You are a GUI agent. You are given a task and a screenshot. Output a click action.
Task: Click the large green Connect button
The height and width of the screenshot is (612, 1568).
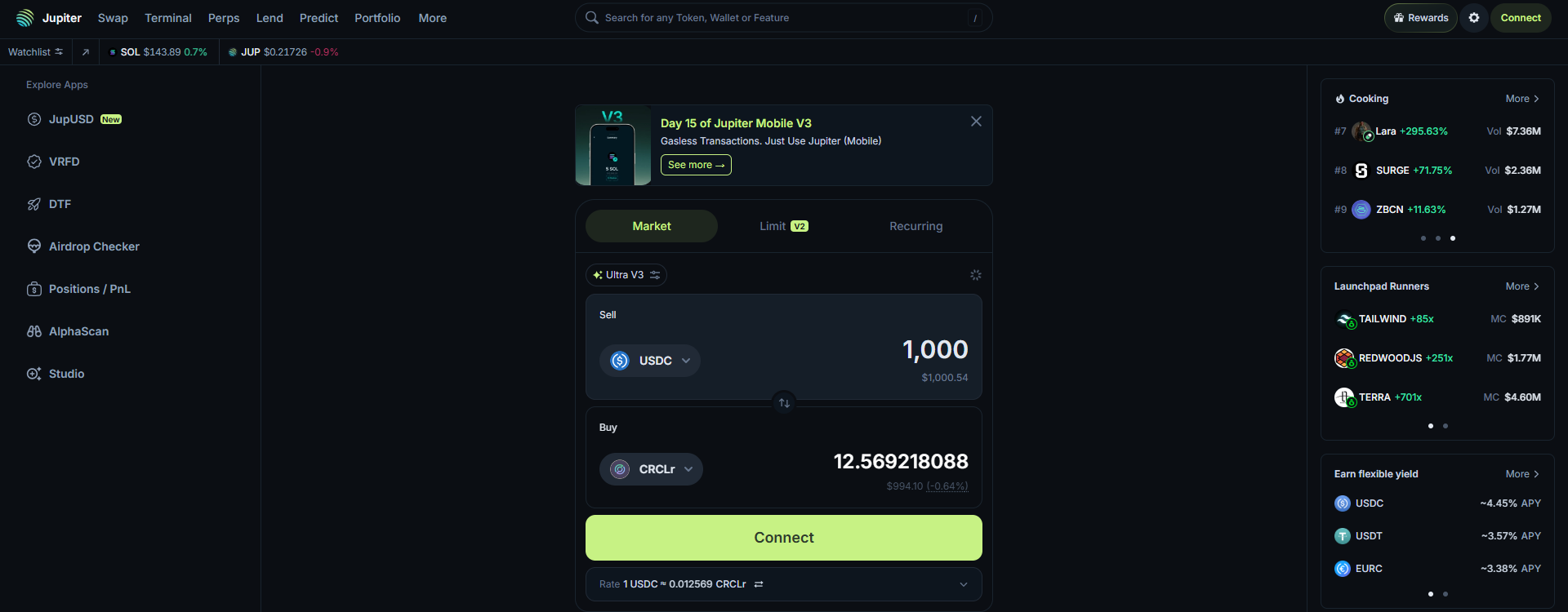pyautogui.click(x=784, y=538)
